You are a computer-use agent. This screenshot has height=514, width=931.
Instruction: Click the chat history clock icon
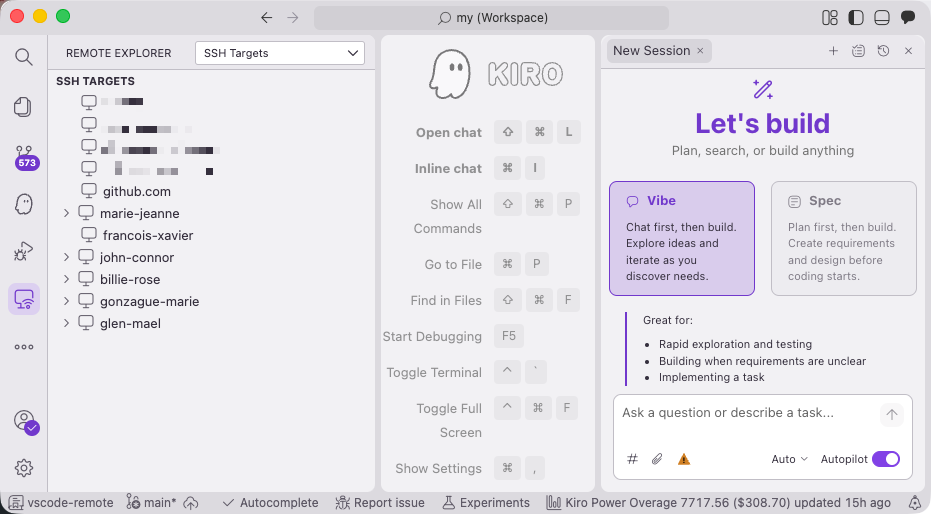click(x=883, y=51)
